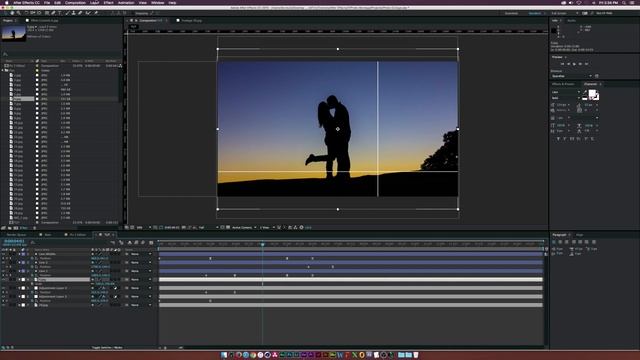This screenshot has height=360, width=640.
Task: Collapse the folder in the Project panel
Action: [x=3, y=70]
